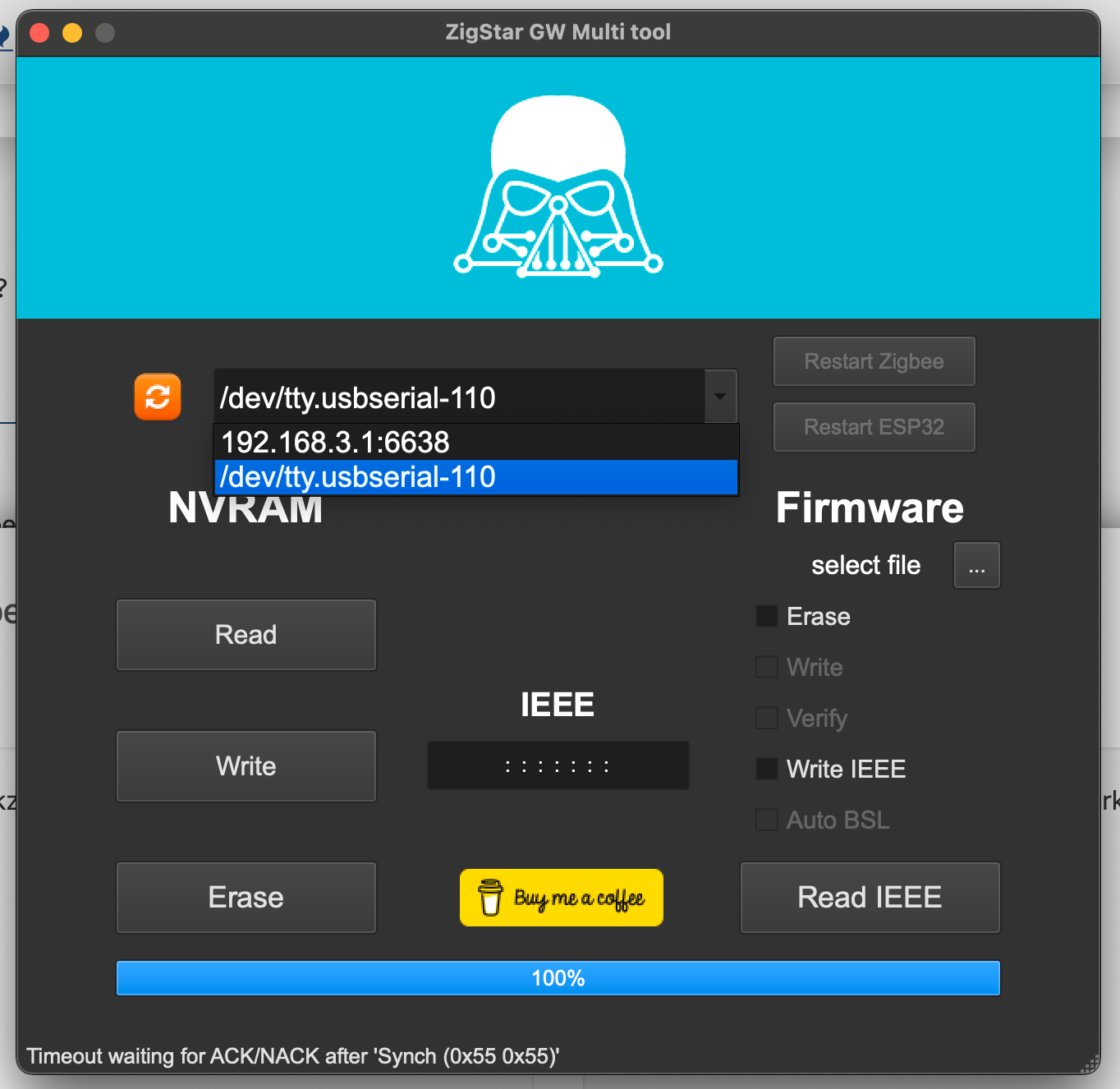
Task: Select 192.168.3.1:6638 from the port list
Action: click(476, 443)
